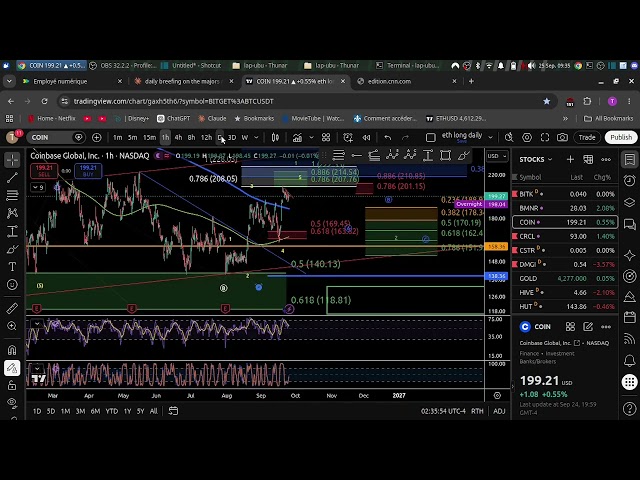The image size is (640, 480).
Task: Create an alert from top toolbar
Action: [x=348, y=138]
